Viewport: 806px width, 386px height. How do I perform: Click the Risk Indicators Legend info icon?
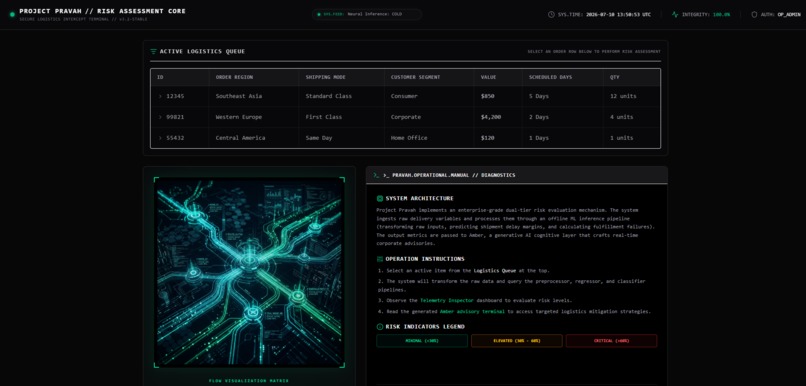click(380, 327)
